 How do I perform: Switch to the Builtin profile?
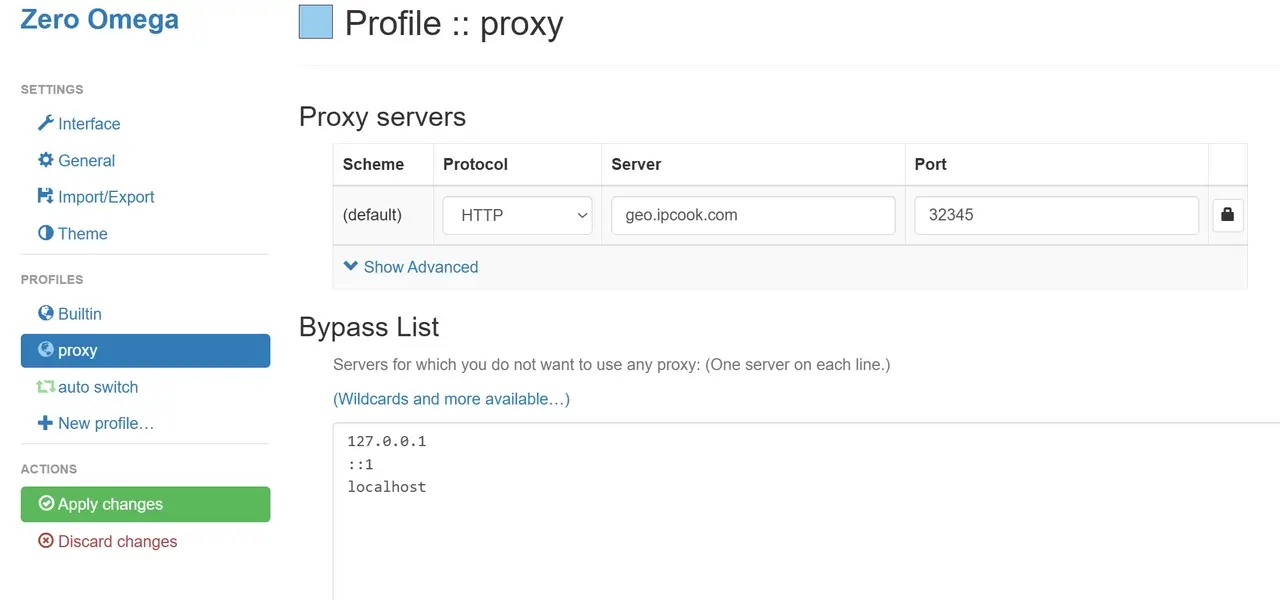79,313
